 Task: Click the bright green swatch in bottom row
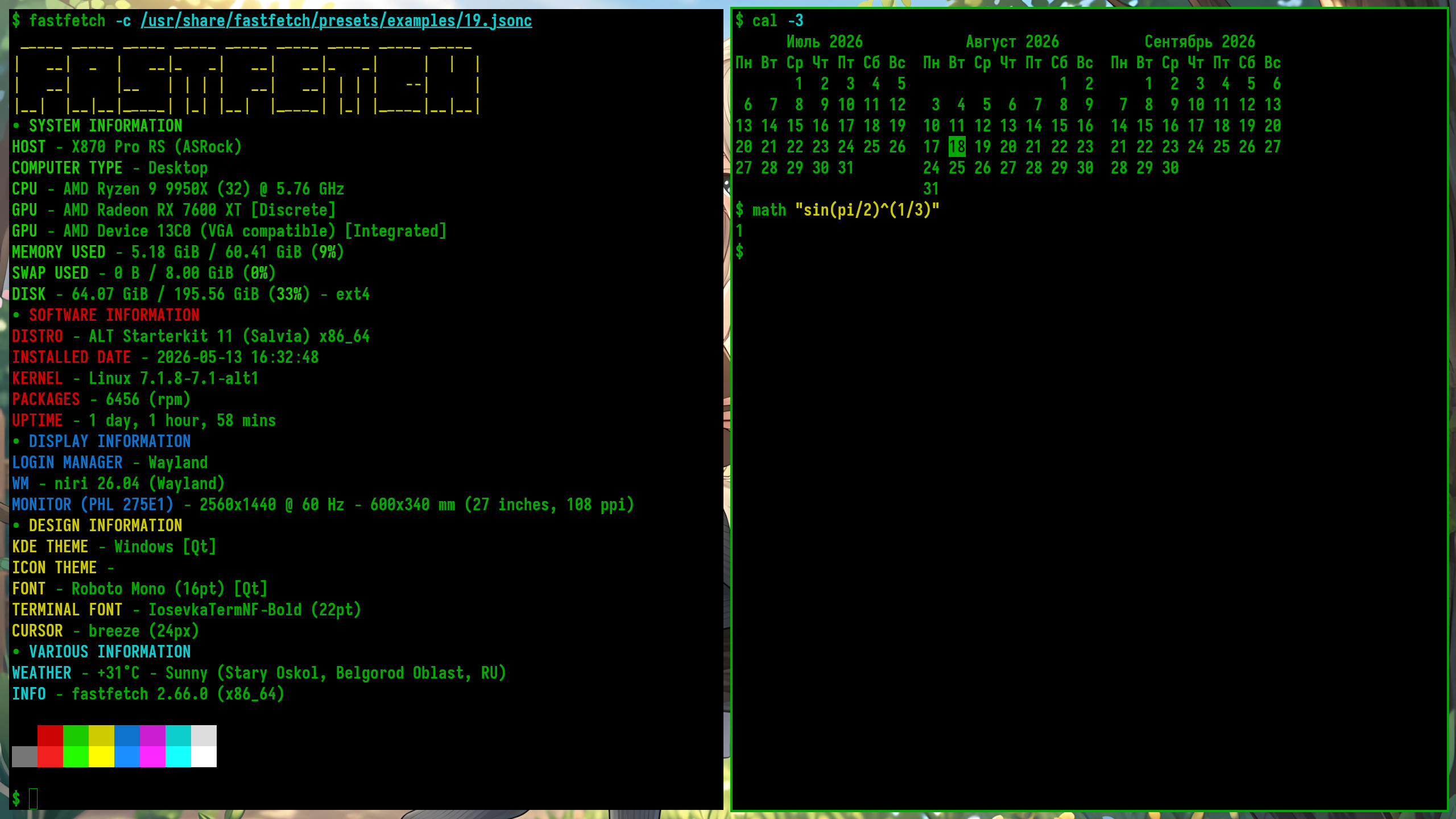(x=76, y=756)
